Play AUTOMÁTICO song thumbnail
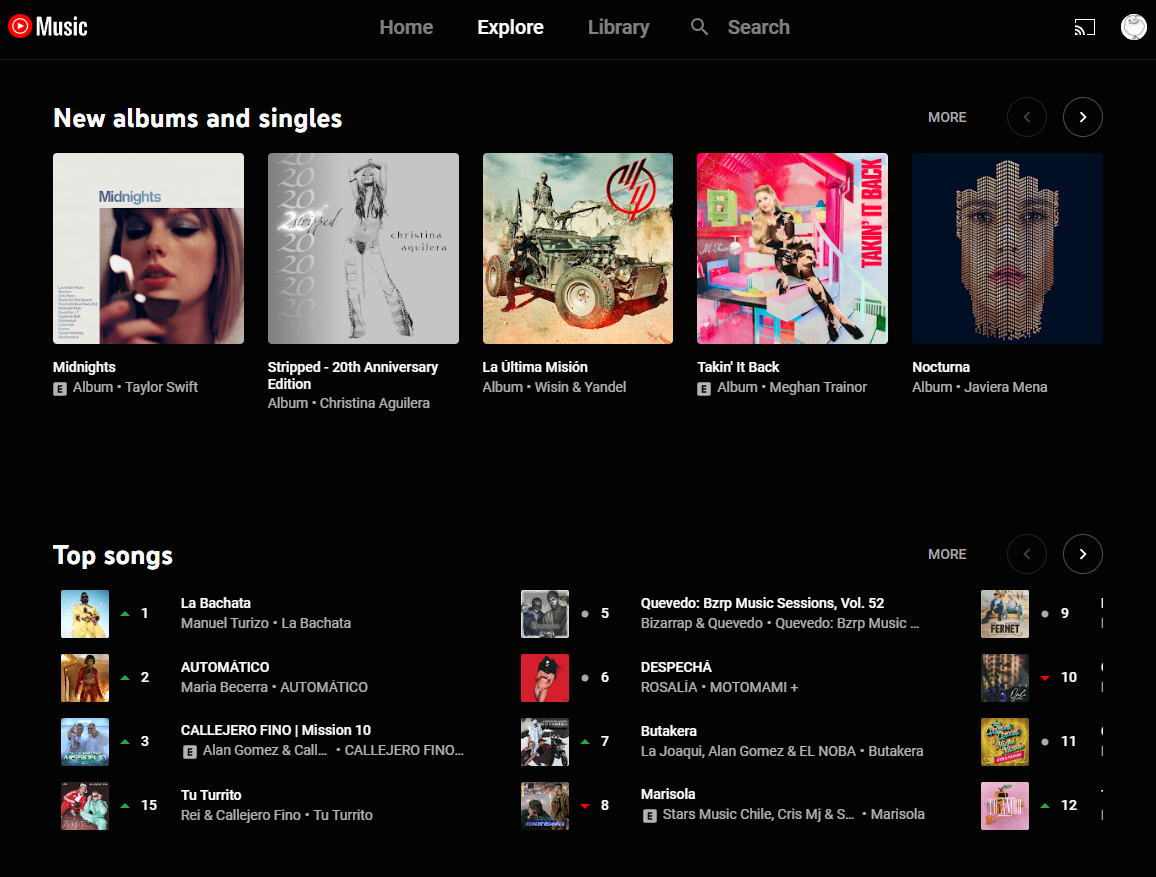Screen dimensions: 1156x877 (85, 678)
